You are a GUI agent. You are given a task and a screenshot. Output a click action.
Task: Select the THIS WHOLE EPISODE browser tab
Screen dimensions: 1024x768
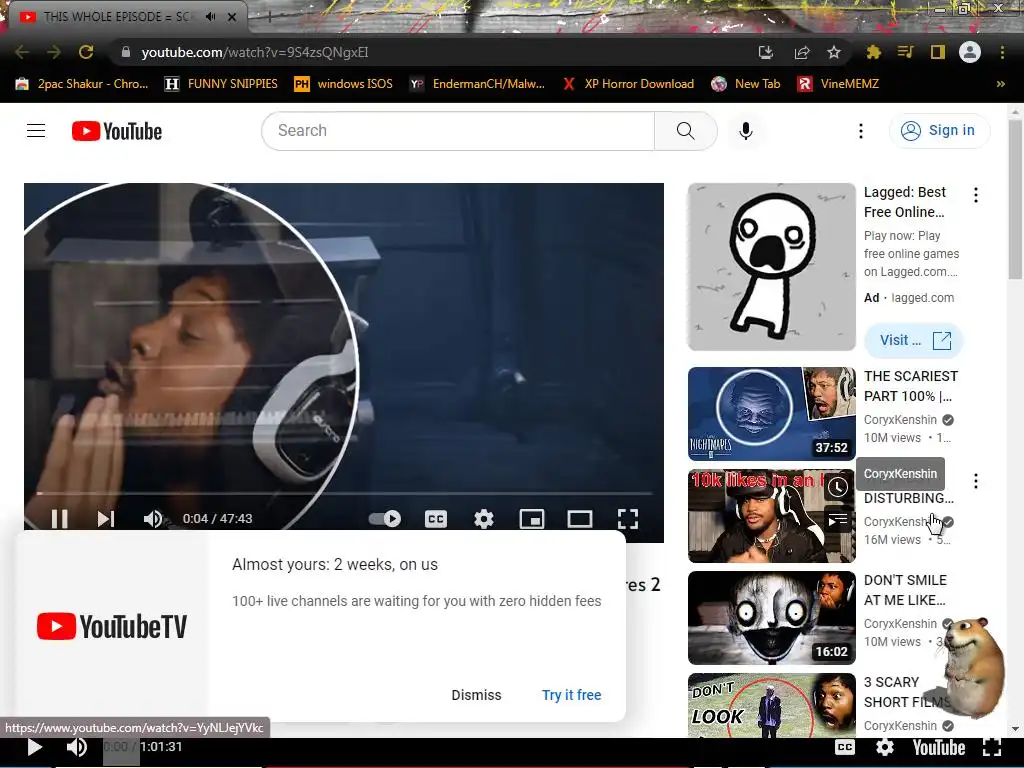118,17
